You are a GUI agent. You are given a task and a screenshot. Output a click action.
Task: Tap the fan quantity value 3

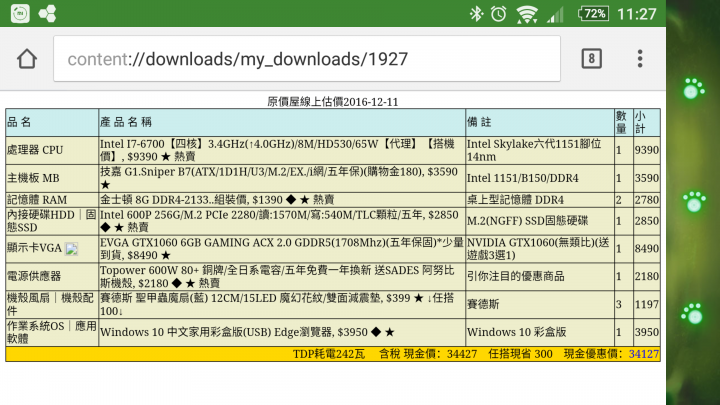click(619, 304)
